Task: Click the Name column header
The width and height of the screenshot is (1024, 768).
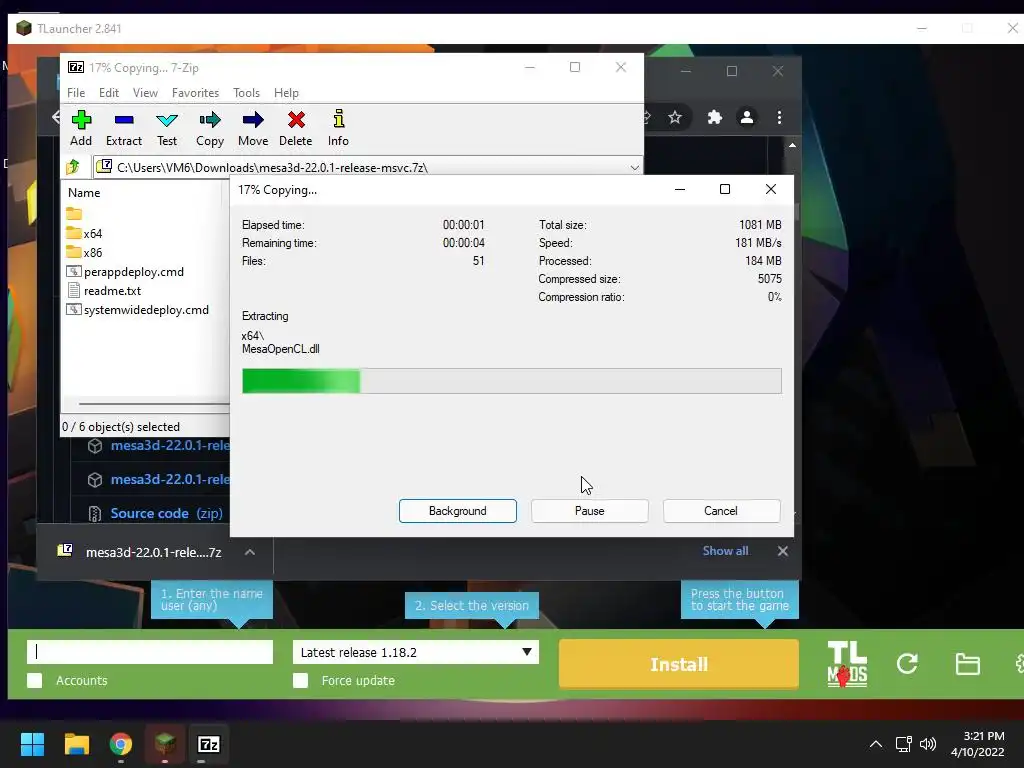Action: click(x=84, y=193)
